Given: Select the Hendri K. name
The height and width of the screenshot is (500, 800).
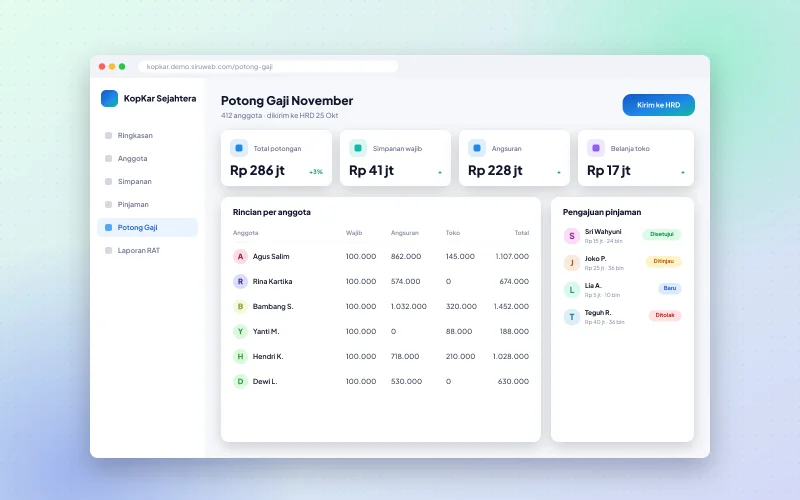Looking at the screenshot, I should [268, 357].
